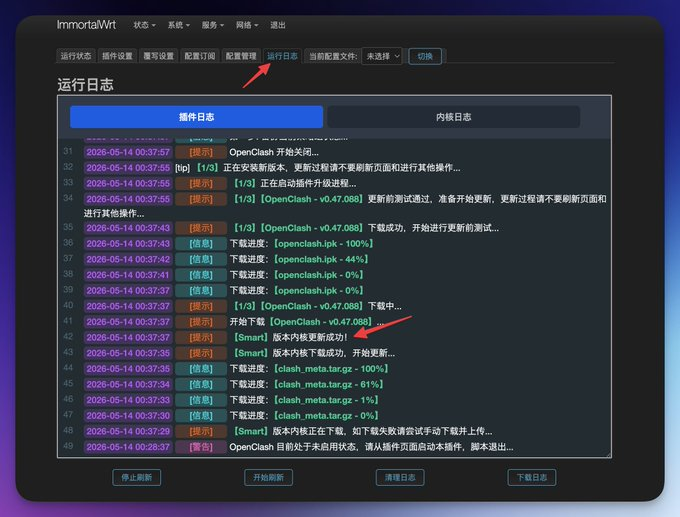680x517 pixels.
Task: Click the 当前配置文件 label
Action: pyautogui.click(x=333, y=56)
